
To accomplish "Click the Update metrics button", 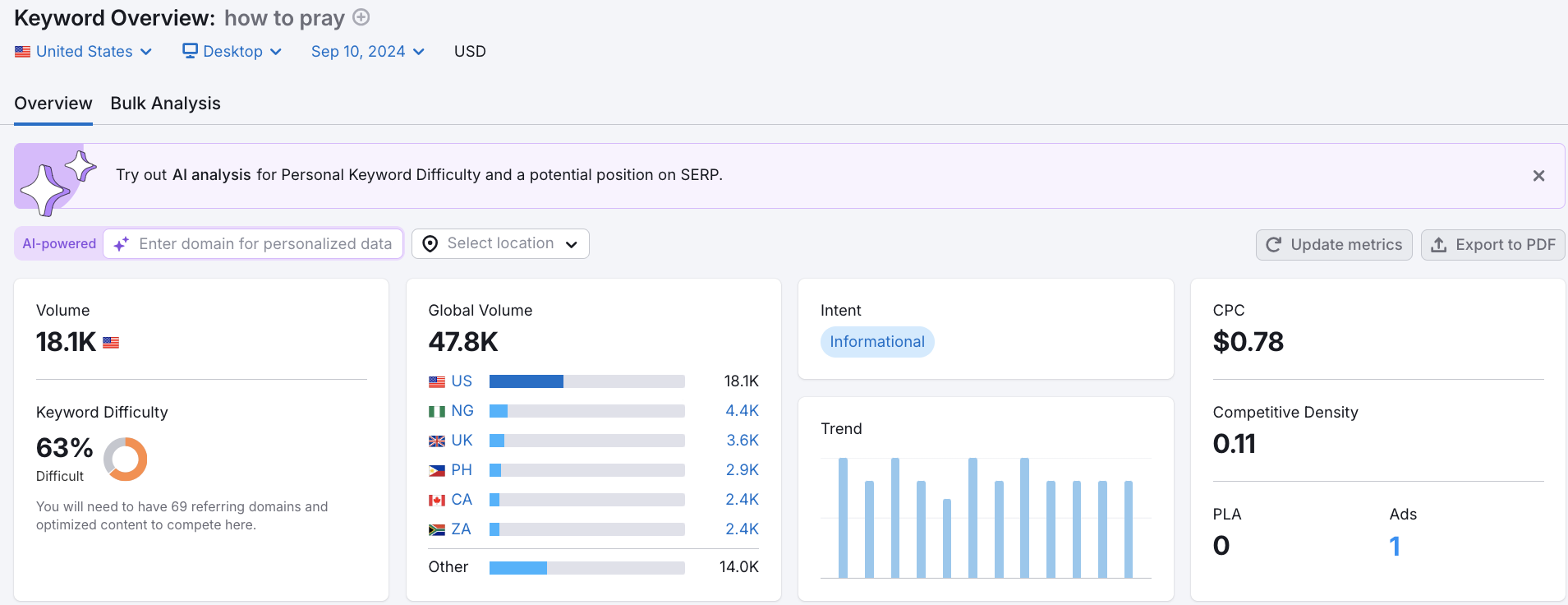I will point(1334,245).
